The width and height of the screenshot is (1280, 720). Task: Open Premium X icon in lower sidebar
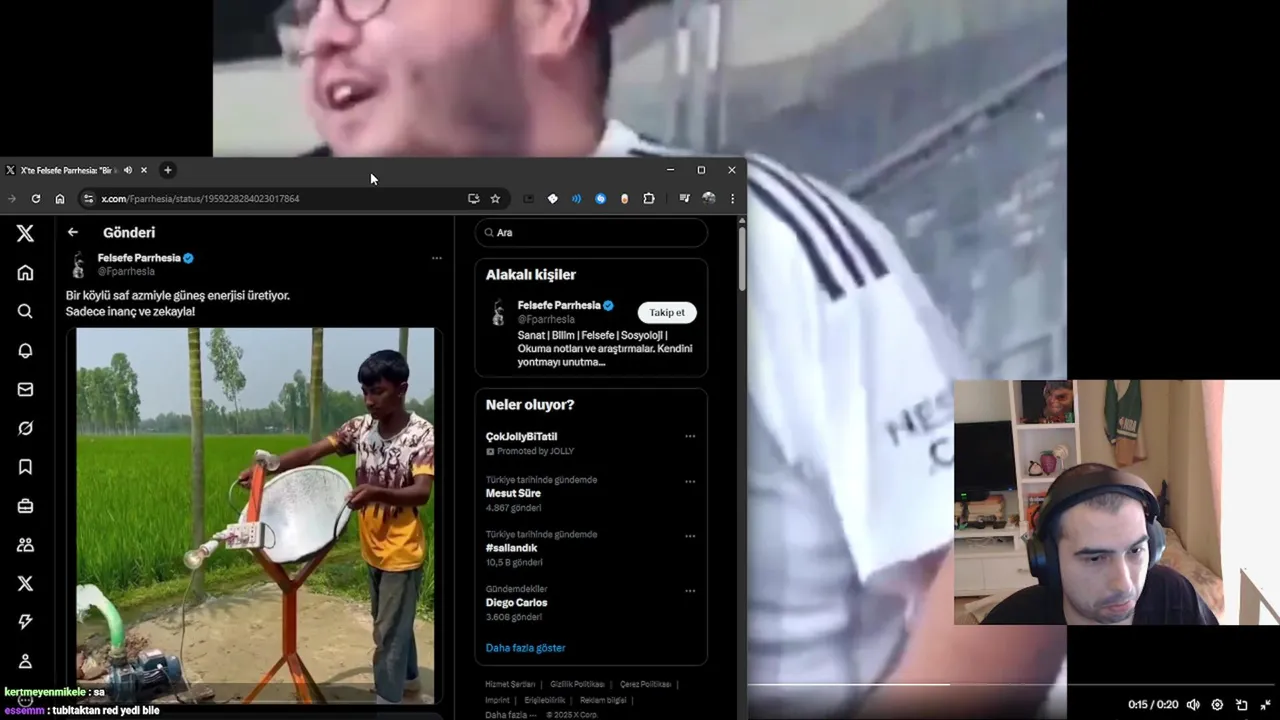click(25, 583)
